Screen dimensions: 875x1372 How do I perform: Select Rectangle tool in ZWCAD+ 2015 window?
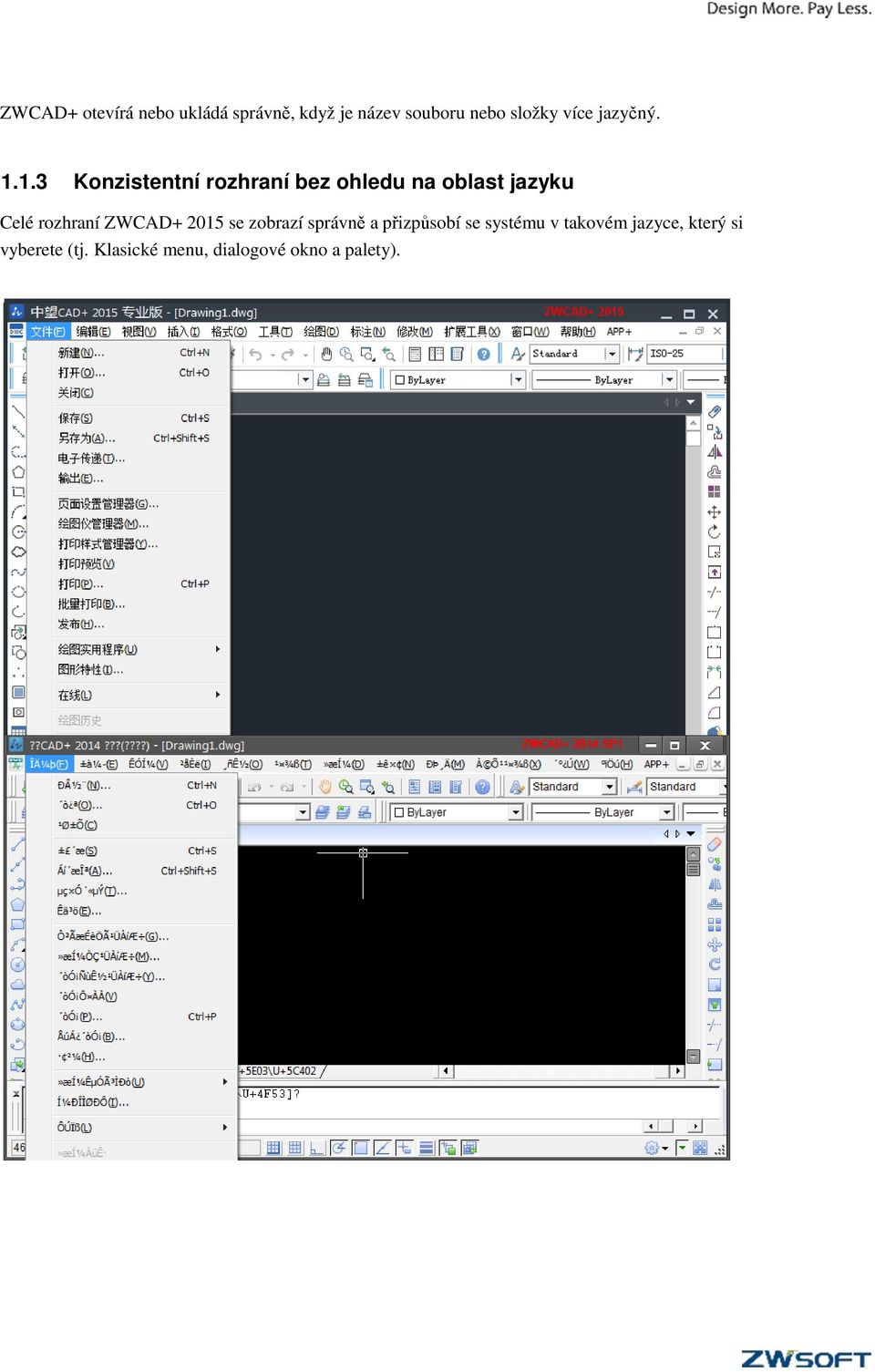tap(17, 491)
